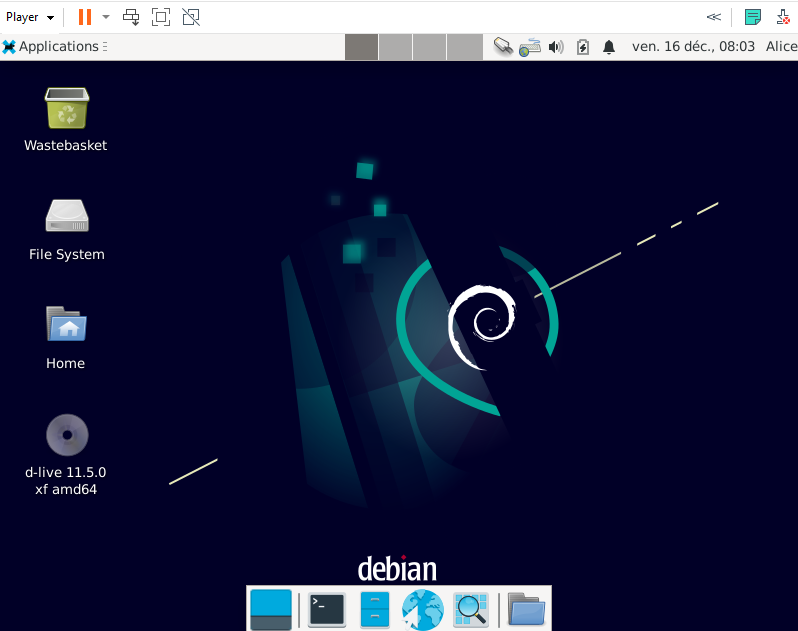
Task: Toggle VMware Unity mode button
Action: 191,17
